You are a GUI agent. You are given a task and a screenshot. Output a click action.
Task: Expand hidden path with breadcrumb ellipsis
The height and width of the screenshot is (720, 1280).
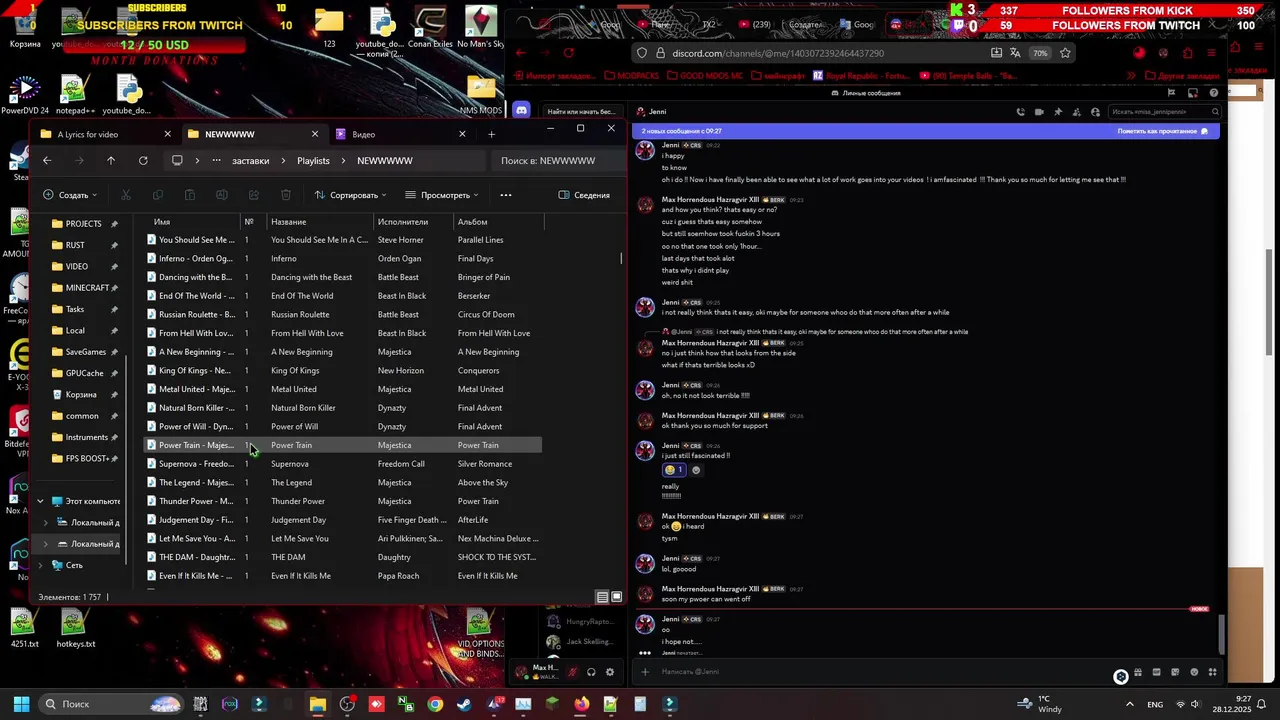pyautogui.click(x=216, y=160)
